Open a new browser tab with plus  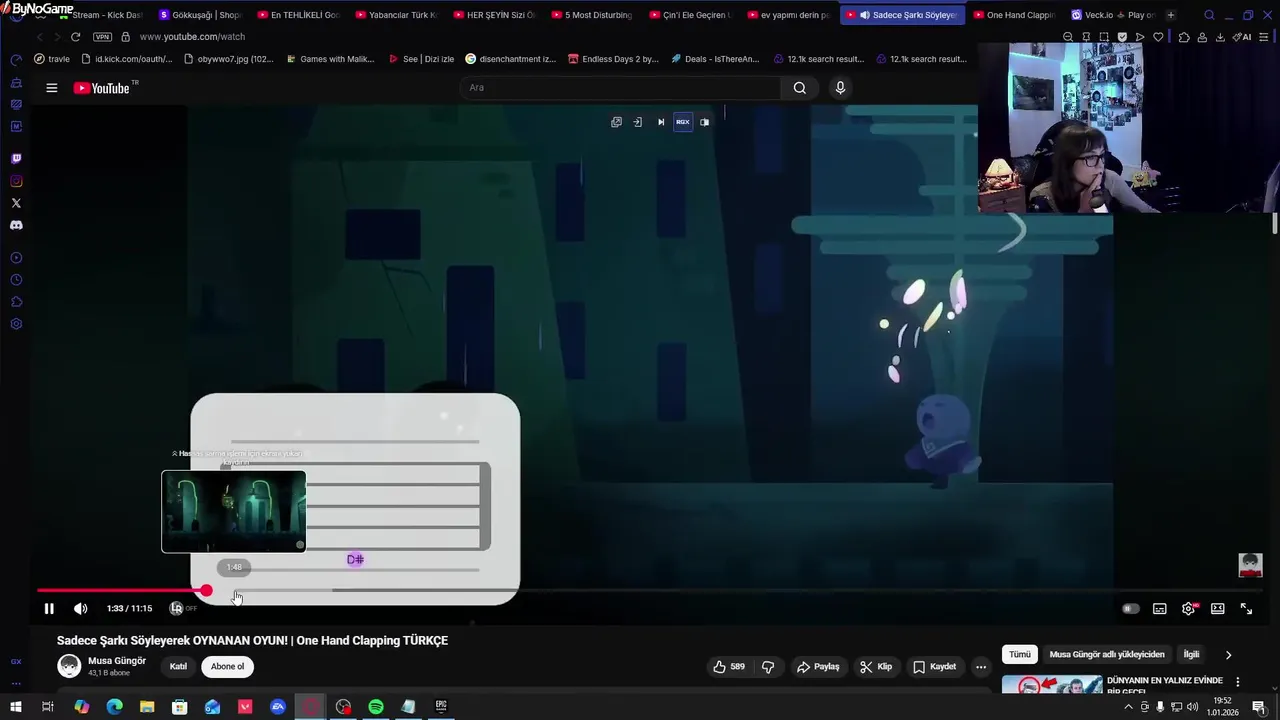click(1171, 15)
